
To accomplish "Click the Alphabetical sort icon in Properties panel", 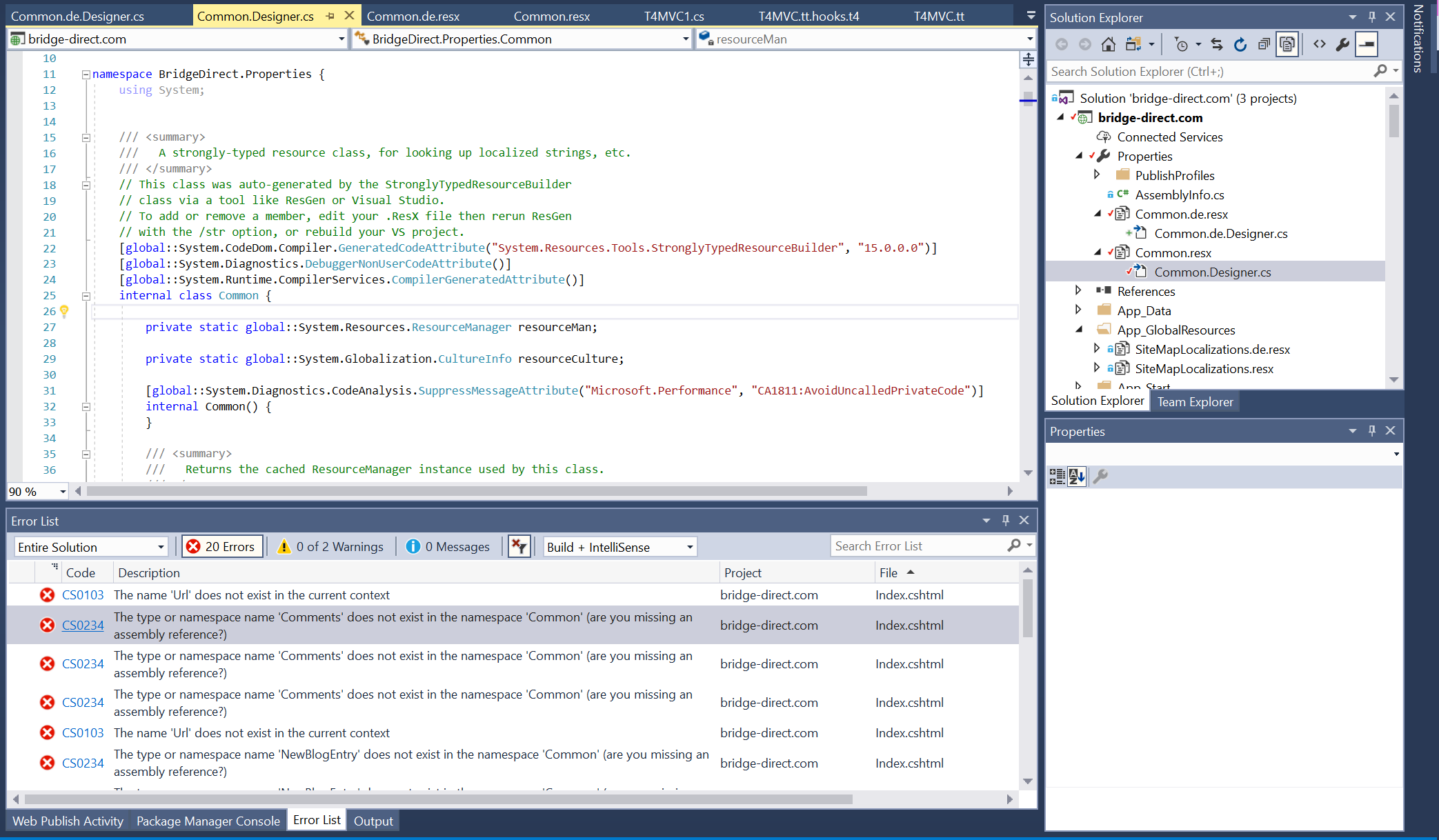I will [x=1077, y=476].
